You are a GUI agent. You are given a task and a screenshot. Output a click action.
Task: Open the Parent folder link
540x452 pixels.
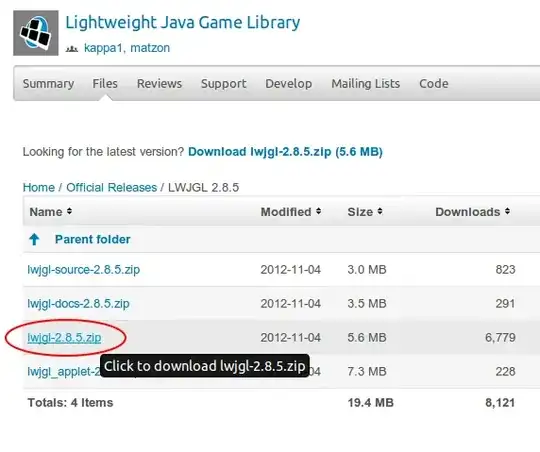click(93, 239)
